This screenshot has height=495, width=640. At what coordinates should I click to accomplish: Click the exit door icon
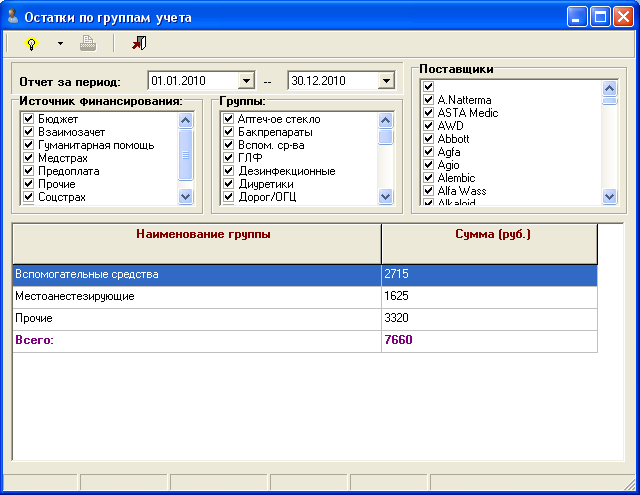pyautogui.click(x=138, y=43)
